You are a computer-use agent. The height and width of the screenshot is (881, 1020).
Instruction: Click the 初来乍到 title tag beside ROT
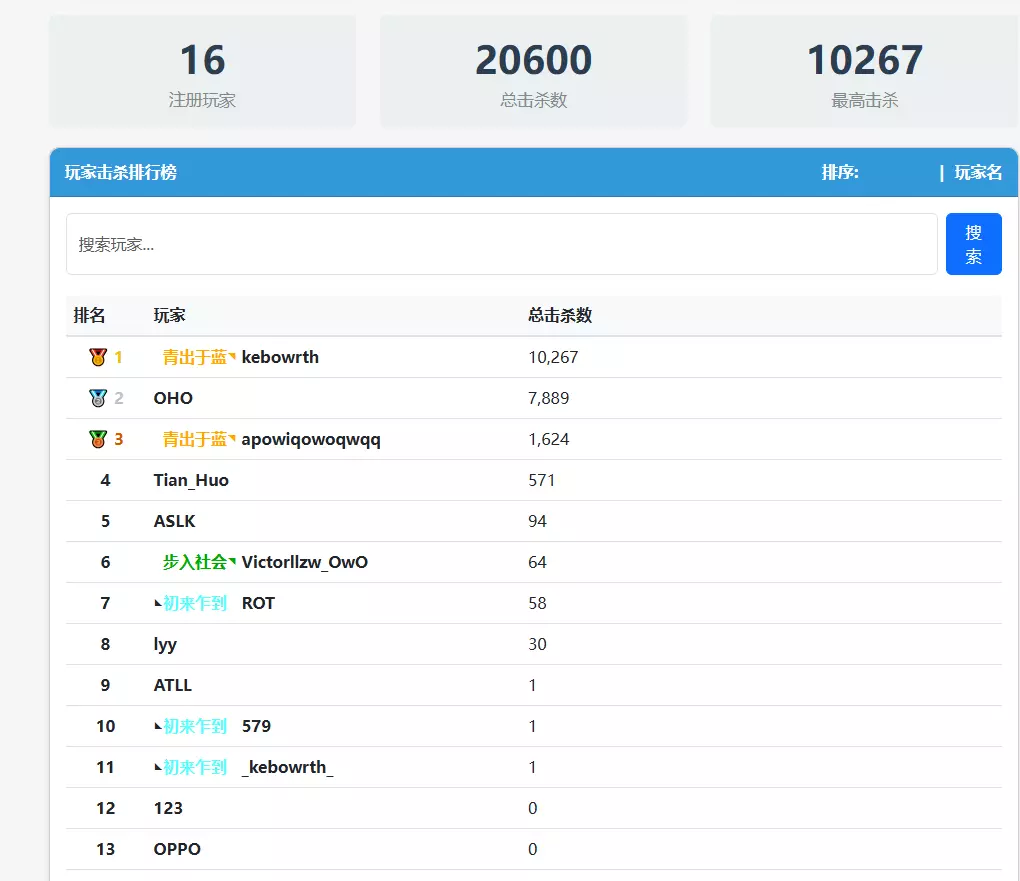coord(191,603)
